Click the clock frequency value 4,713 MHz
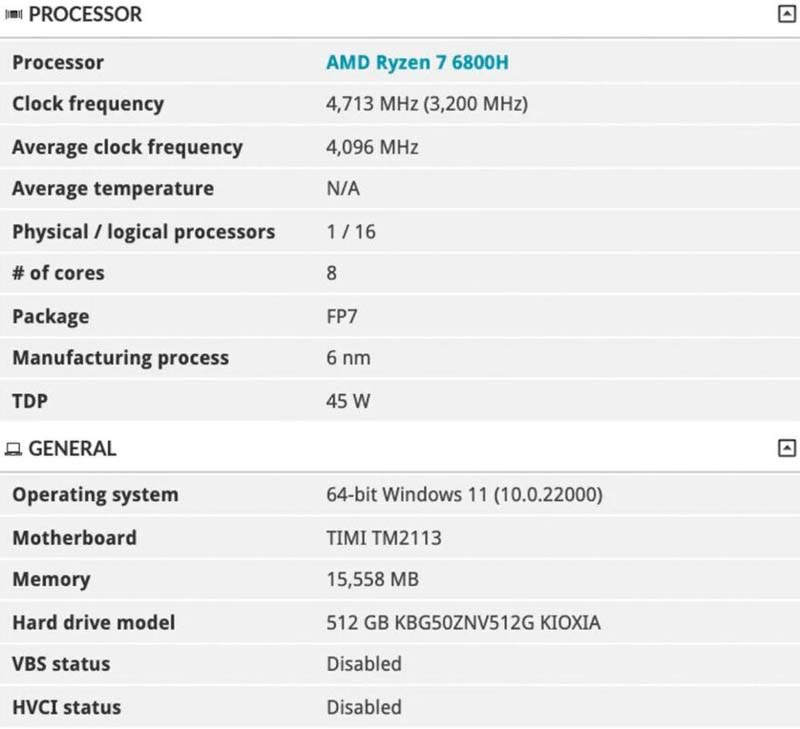The width and height of the screenshot is (800, 729). [x=427, y=104]
